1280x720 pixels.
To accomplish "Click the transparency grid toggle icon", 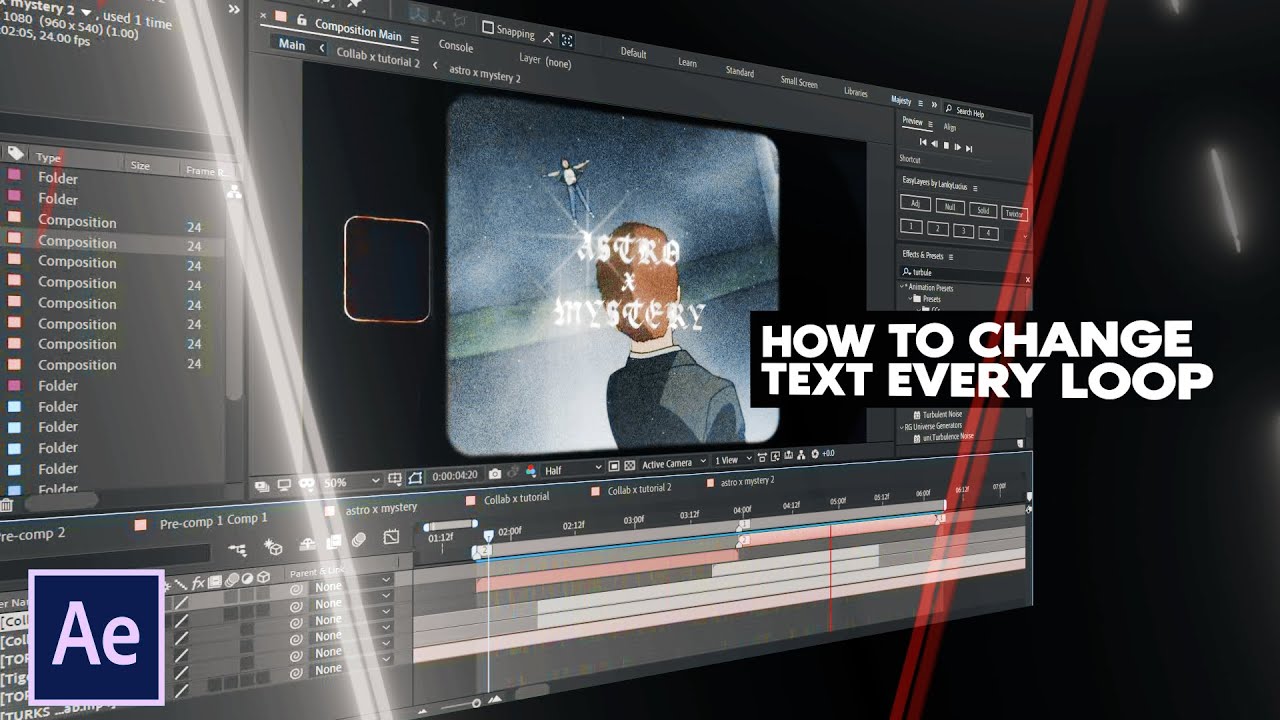I will coord(629,466).
